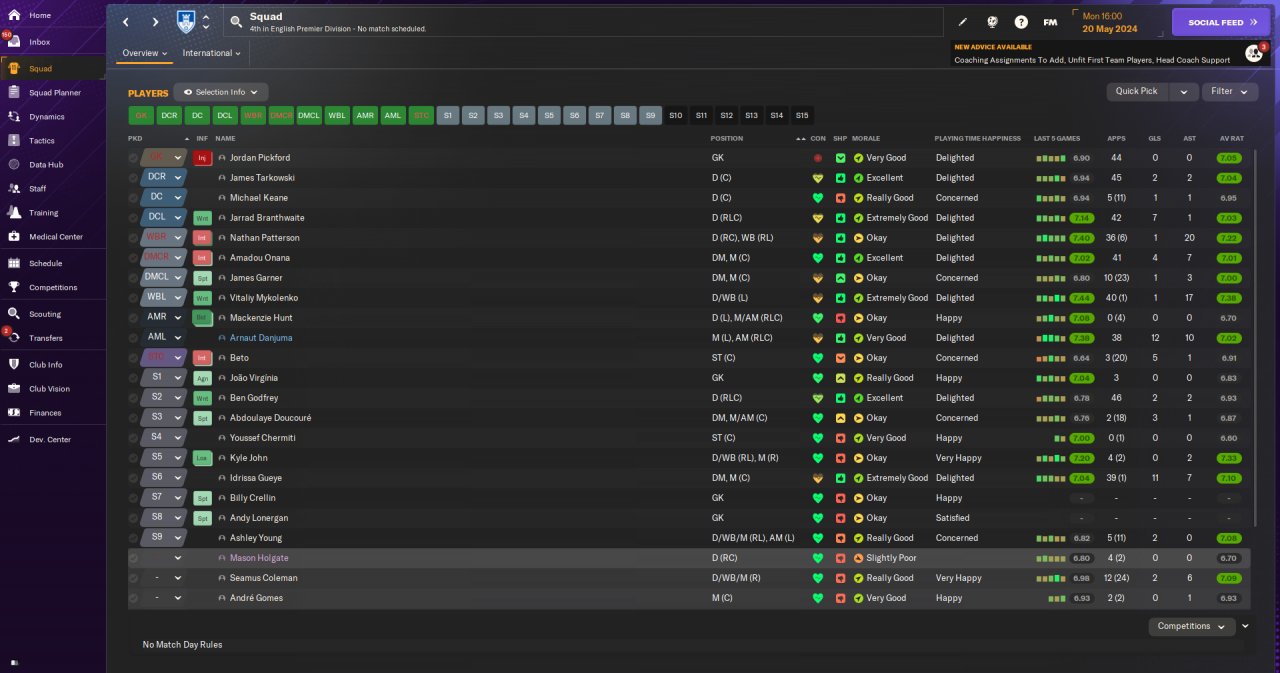1280x673 pixels.
Task: Open the Competitions screen
Action: pyautogui.click(x=53, y=287)
